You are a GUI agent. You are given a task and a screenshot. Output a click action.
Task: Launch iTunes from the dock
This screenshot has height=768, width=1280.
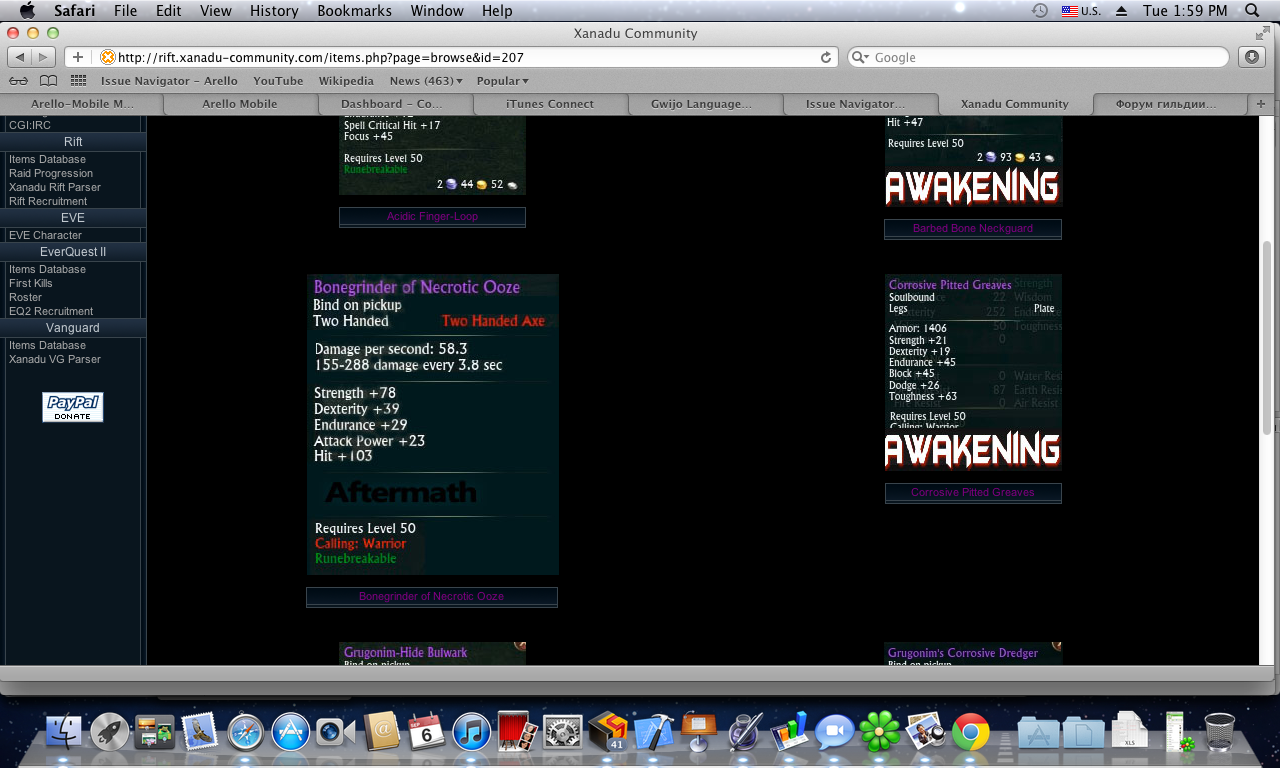pos(472,732)
